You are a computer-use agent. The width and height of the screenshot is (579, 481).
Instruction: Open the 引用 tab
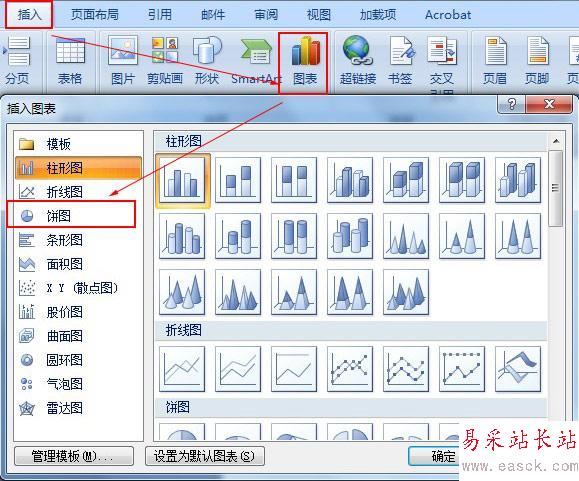point(160,15)
